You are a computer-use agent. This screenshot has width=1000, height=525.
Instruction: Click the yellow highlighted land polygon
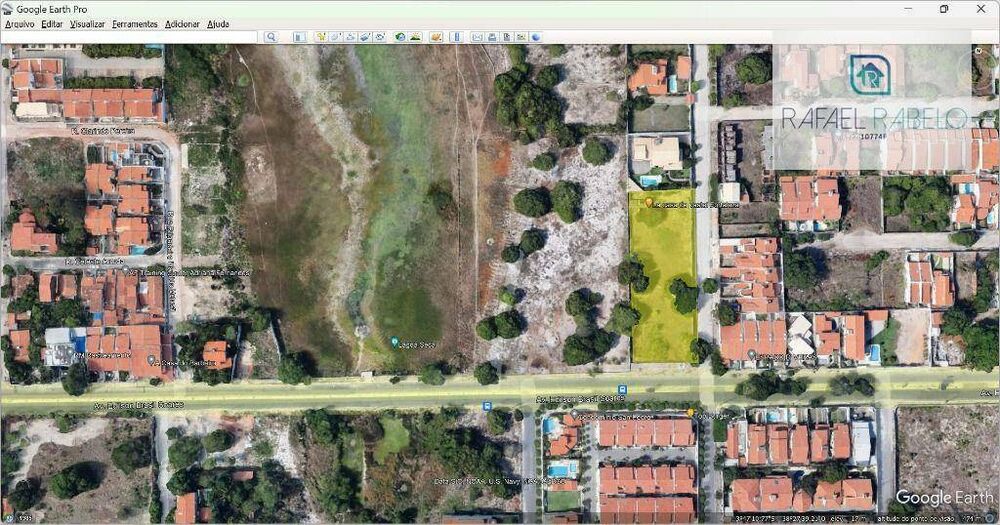click(x=663, y=276)
